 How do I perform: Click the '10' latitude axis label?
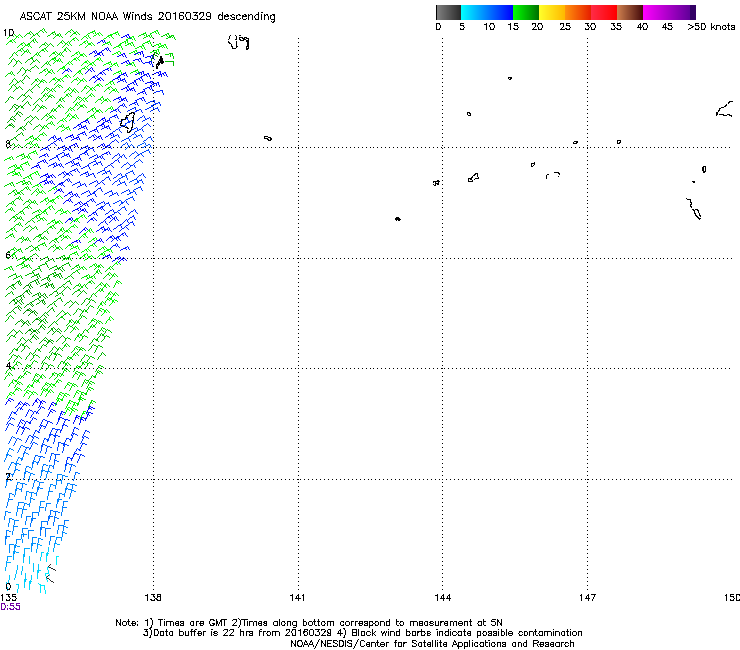8,33
